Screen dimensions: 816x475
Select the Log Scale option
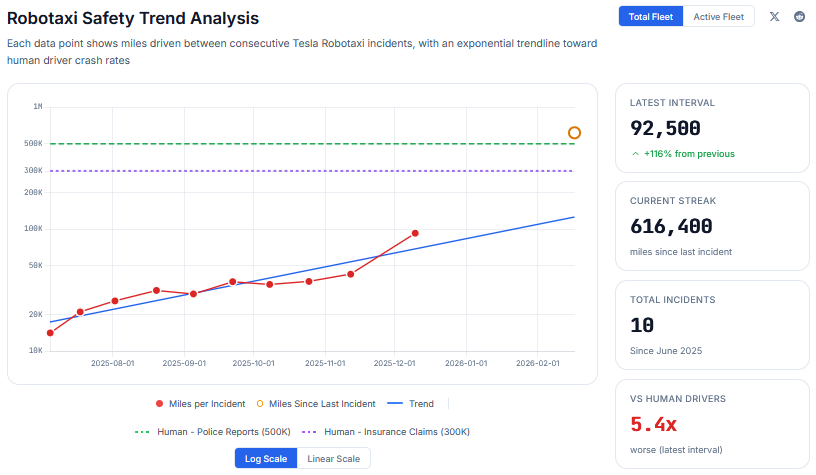(266, 458)
